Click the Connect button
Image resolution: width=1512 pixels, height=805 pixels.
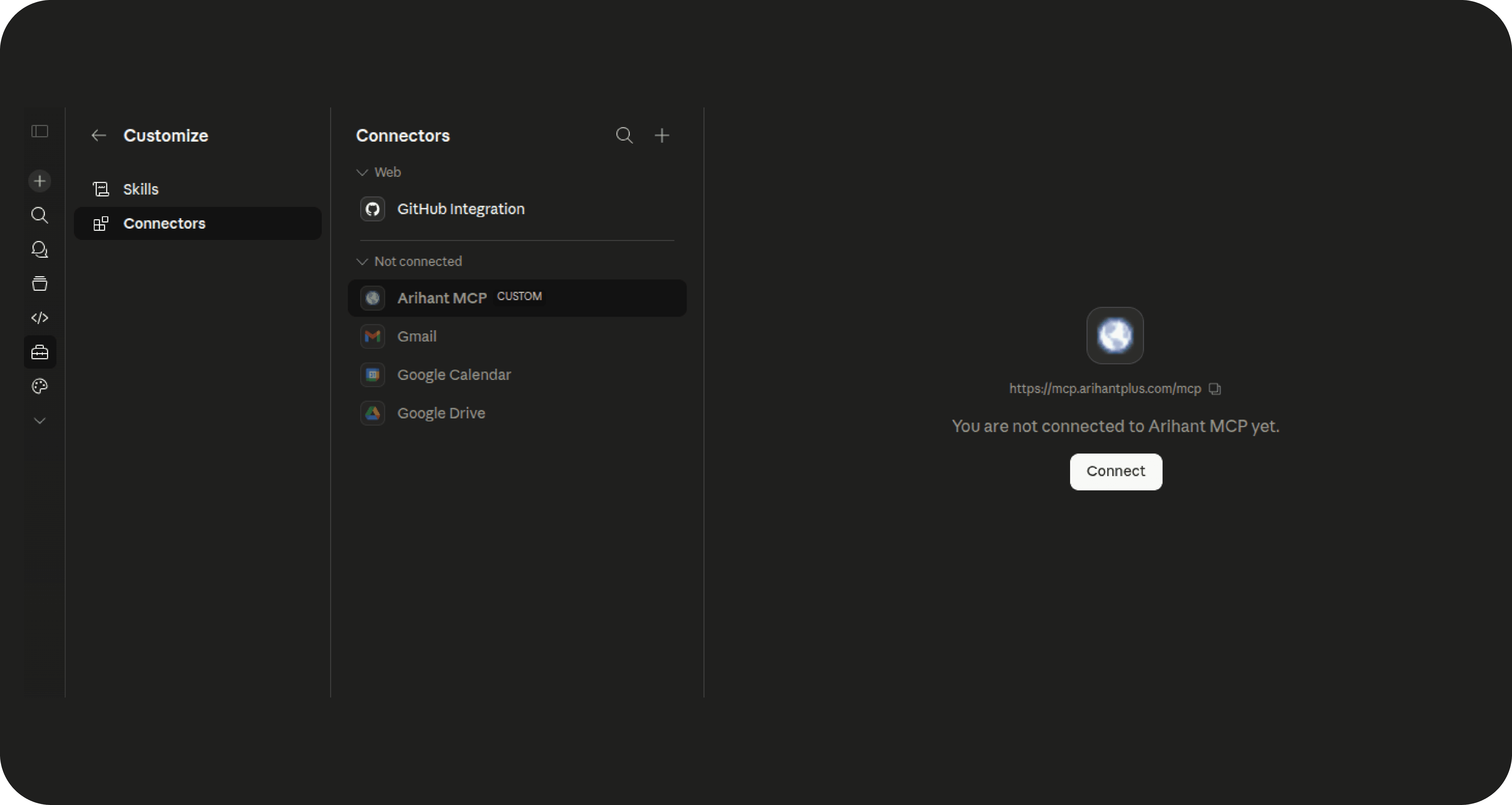click(x=1115, y=472)
